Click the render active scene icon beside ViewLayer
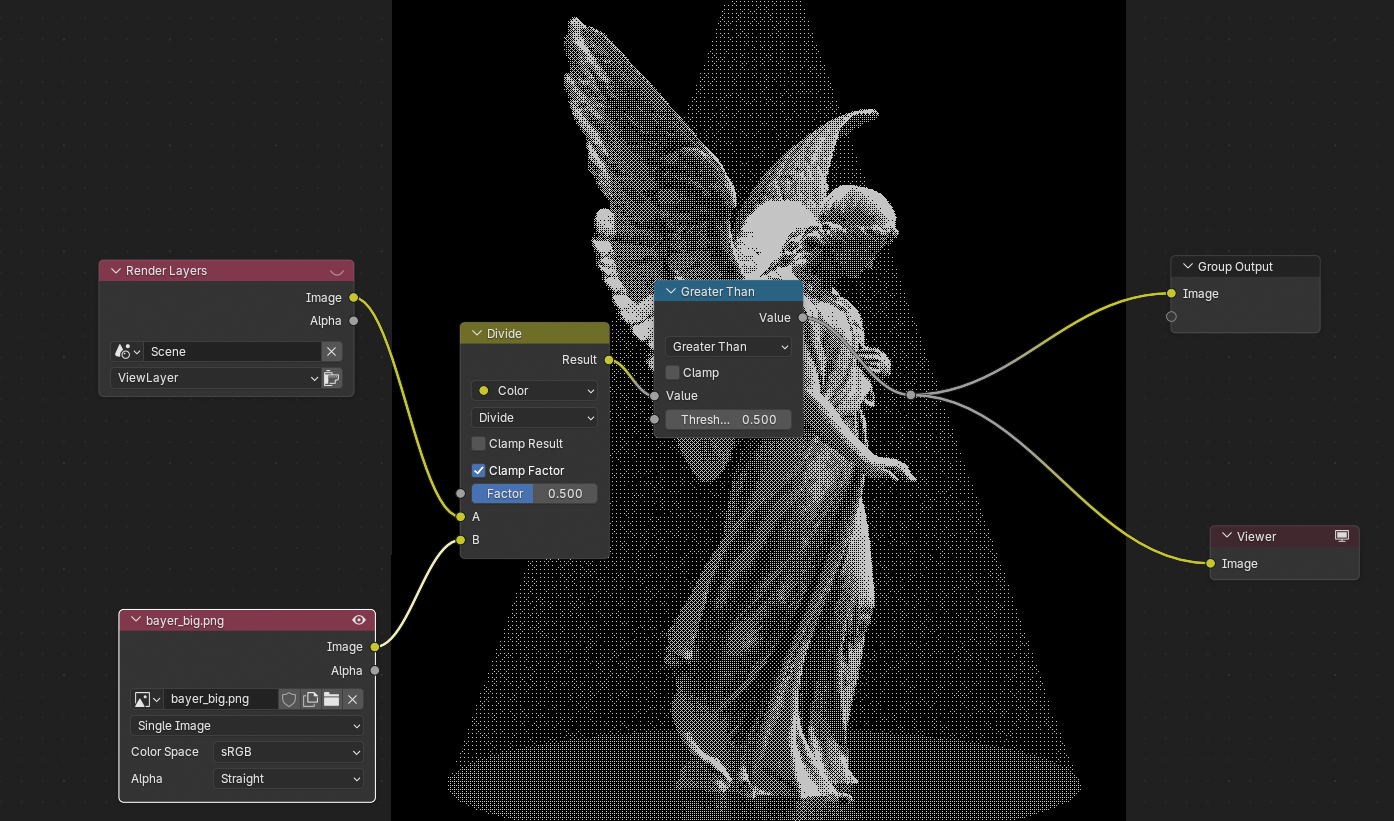Viewport: 1394px width, 821px height. [332, 378]
